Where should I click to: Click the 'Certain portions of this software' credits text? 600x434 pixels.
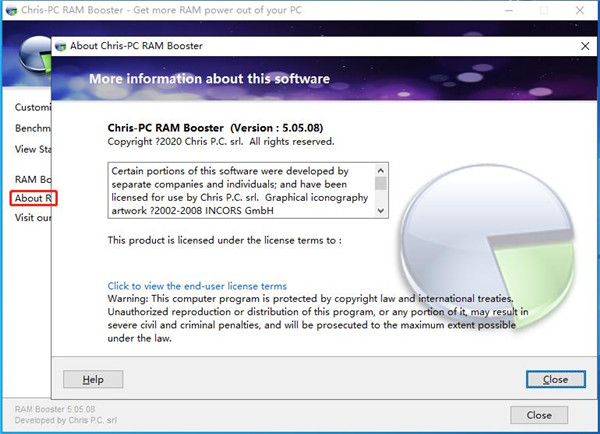click(x=240, y=191)
